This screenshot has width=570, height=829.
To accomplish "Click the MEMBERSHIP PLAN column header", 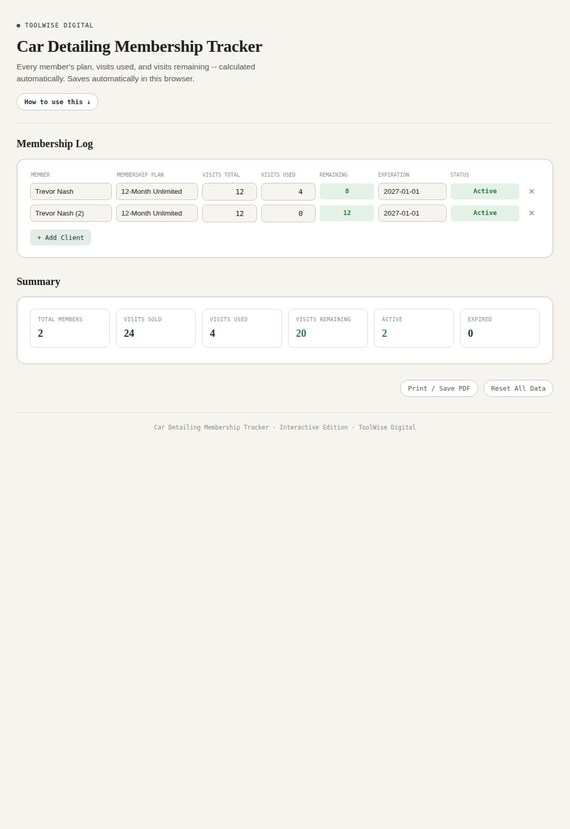I will pyautogui.click(x=140, y=174).
